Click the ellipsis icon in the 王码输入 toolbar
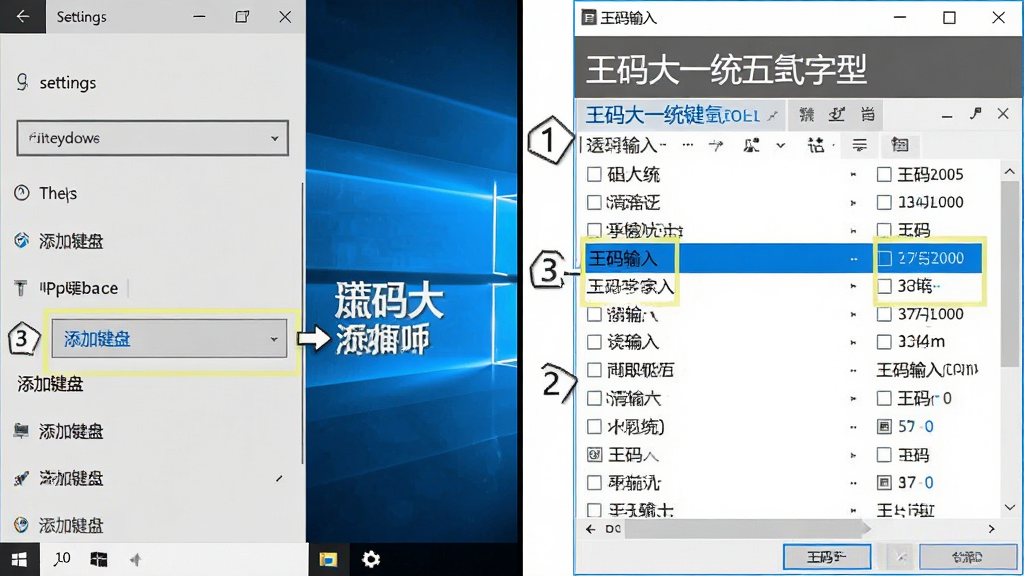 click(x=688, y=145)
